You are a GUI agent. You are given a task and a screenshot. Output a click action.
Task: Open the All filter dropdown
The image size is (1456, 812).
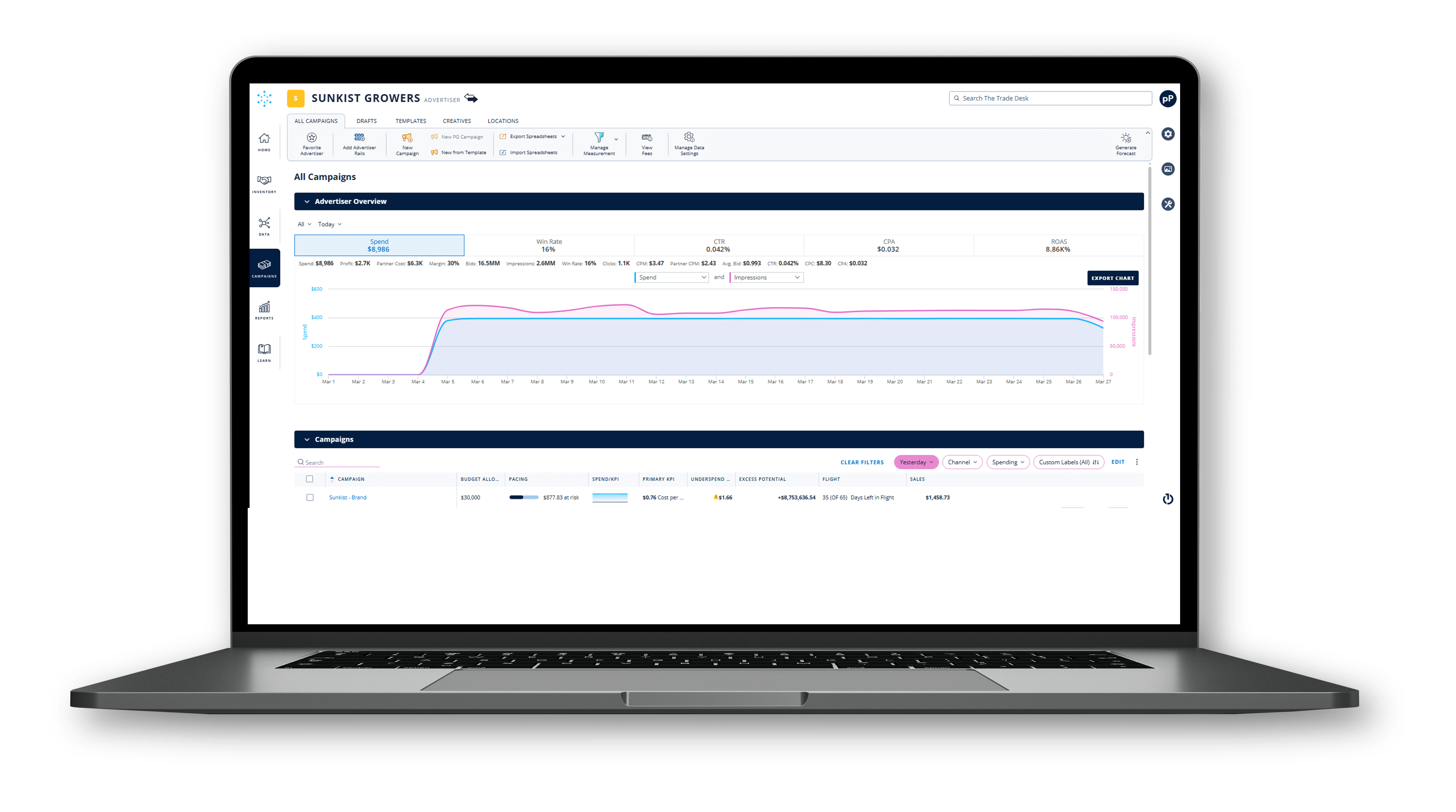point(304,224)
